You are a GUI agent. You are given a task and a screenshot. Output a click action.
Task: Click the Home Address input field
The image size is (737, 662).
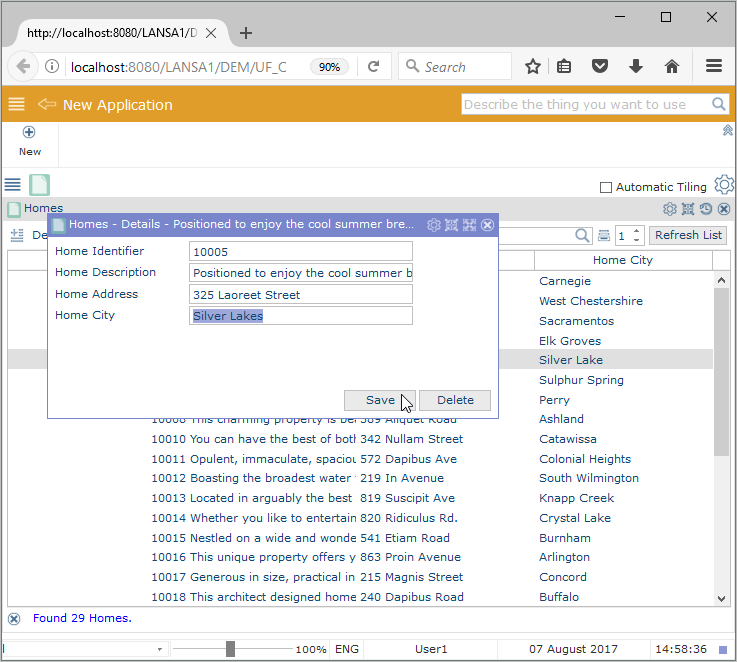(x=300, y=295)
